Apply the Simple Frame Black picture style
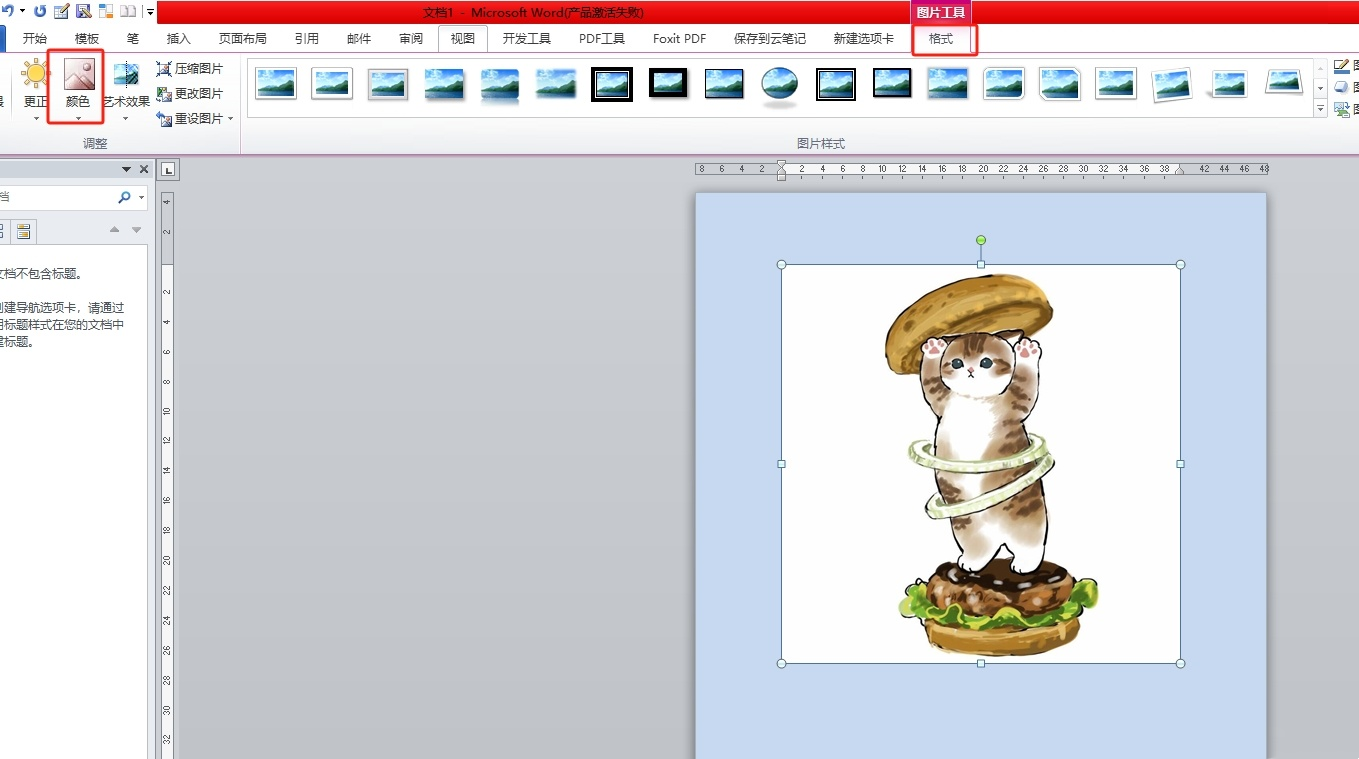 724,84
